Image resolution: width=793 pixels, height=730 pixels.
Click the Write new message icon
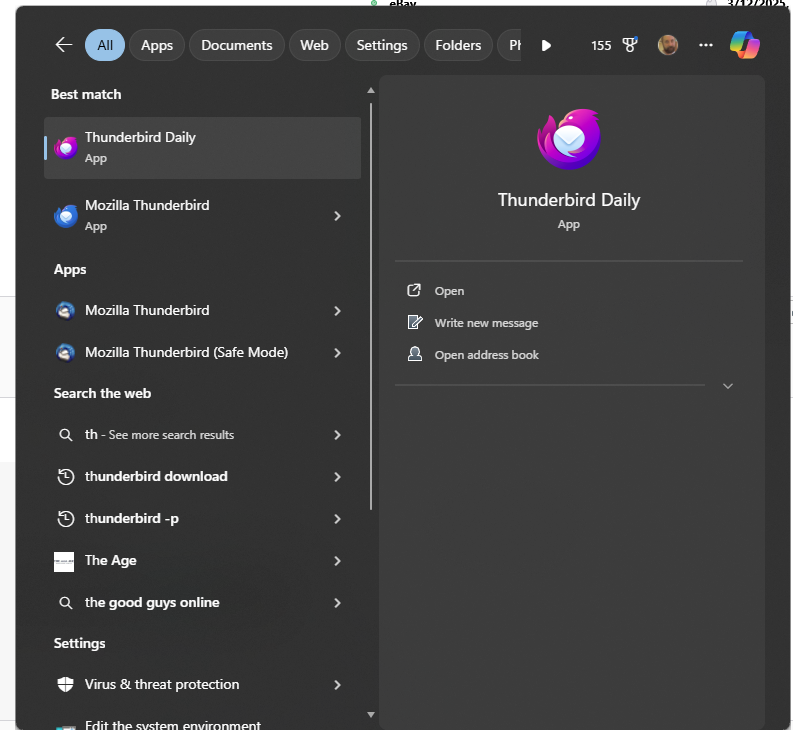pos(415,322)
